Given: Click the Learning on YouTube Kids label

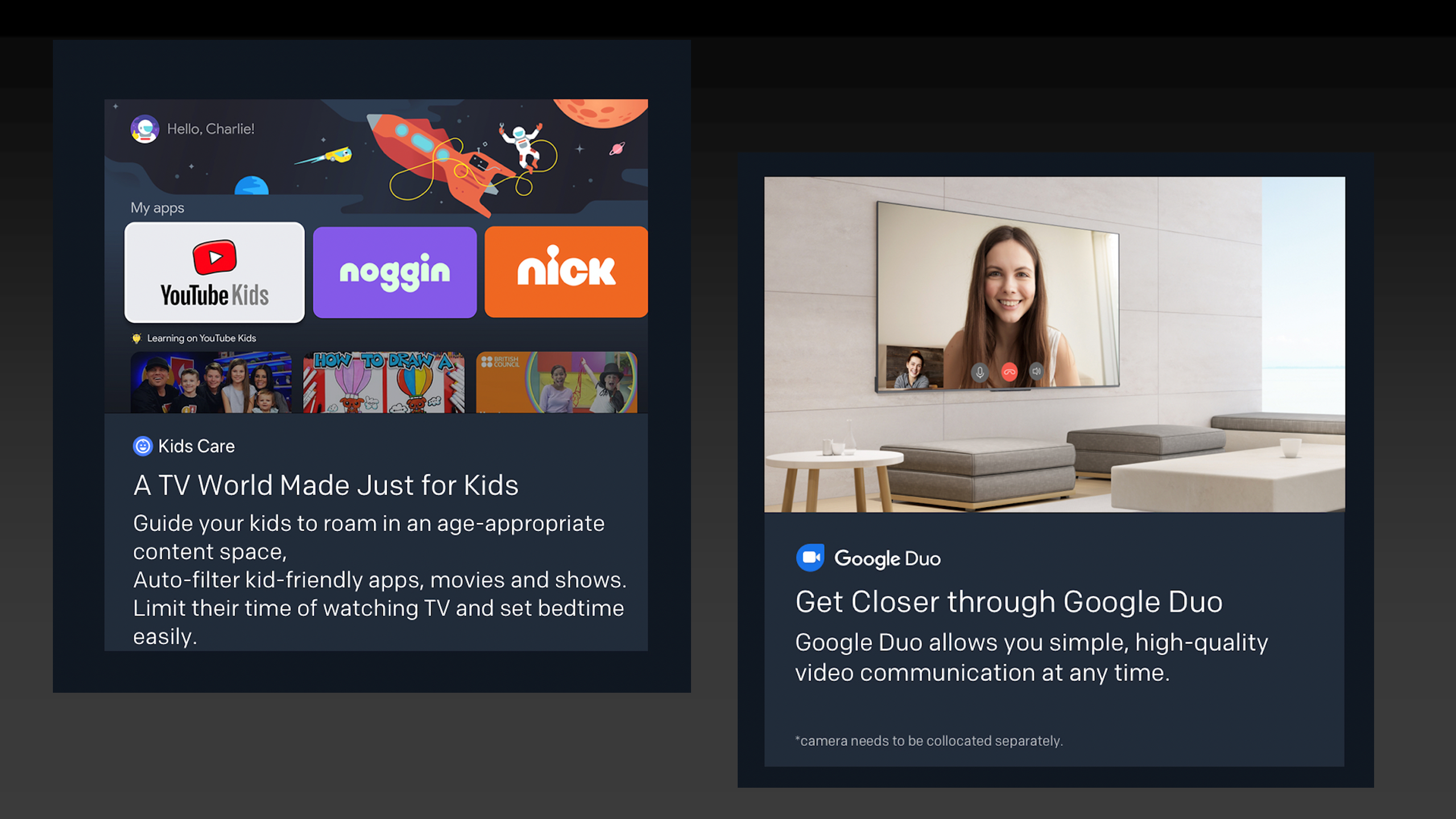Looking at the screenshot, I should [x=201, y=338].
